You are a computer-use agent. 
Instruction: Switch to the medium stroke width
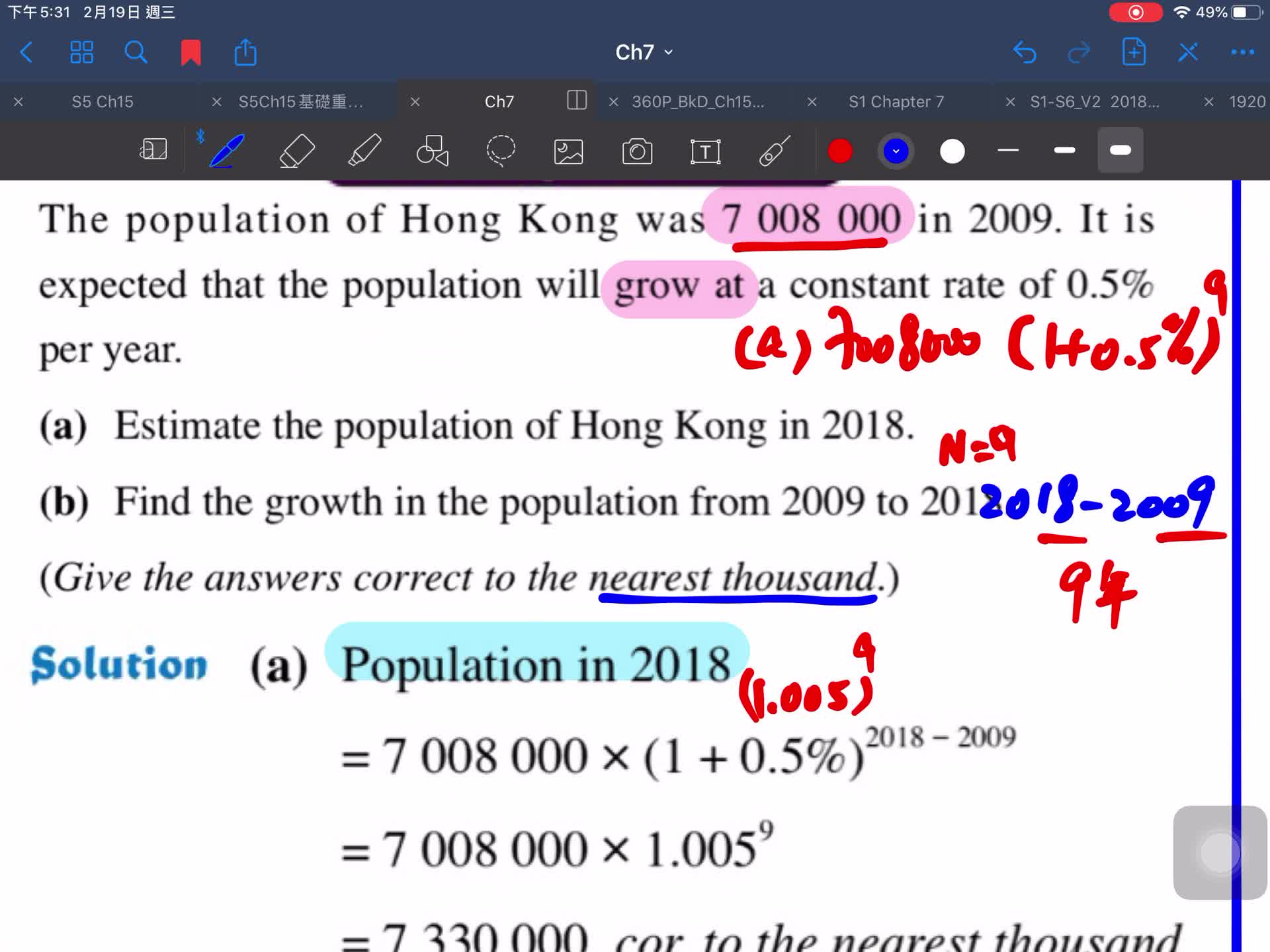point(1064,151)
